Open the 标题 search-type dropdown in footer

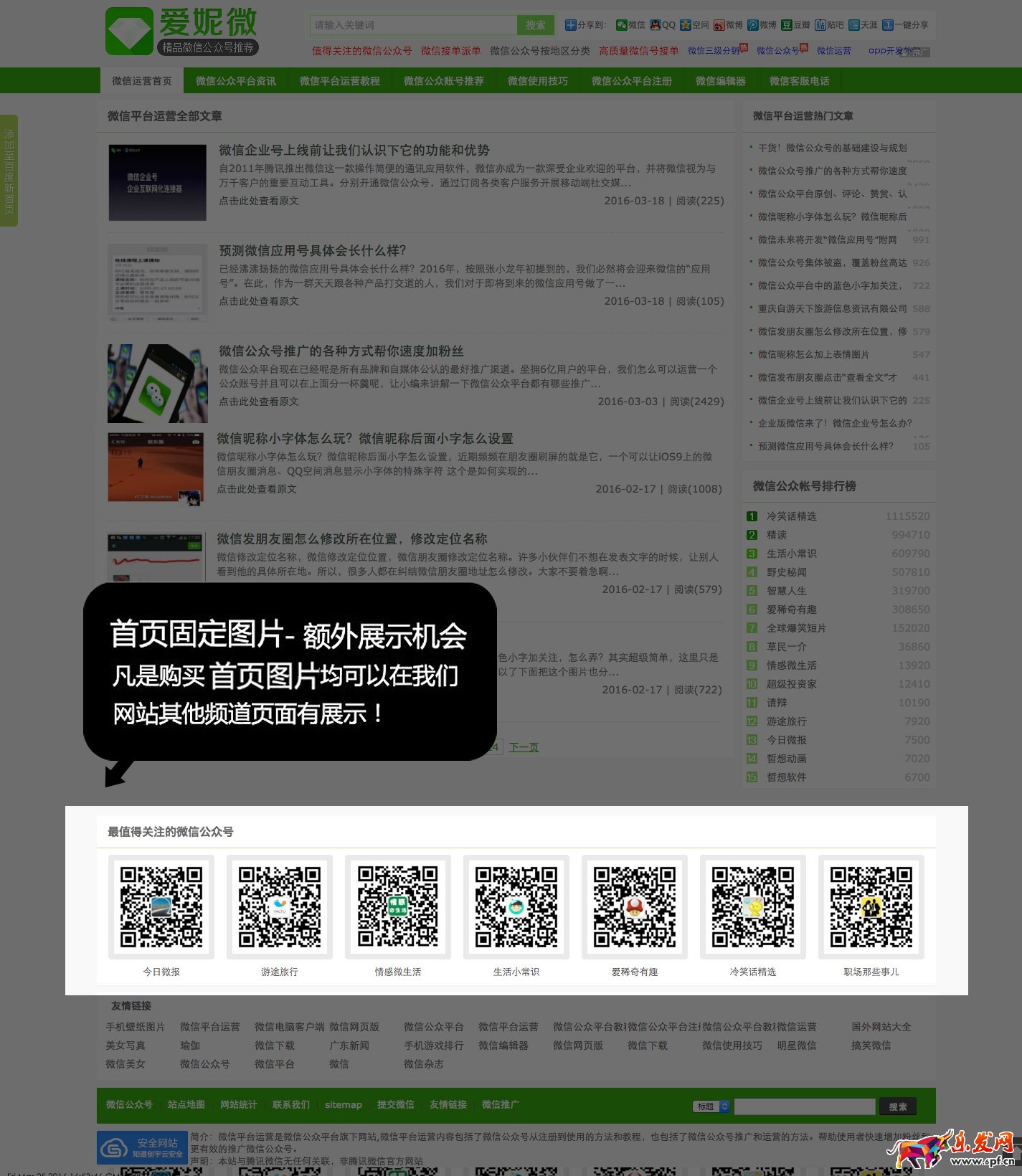[711, 1106]
